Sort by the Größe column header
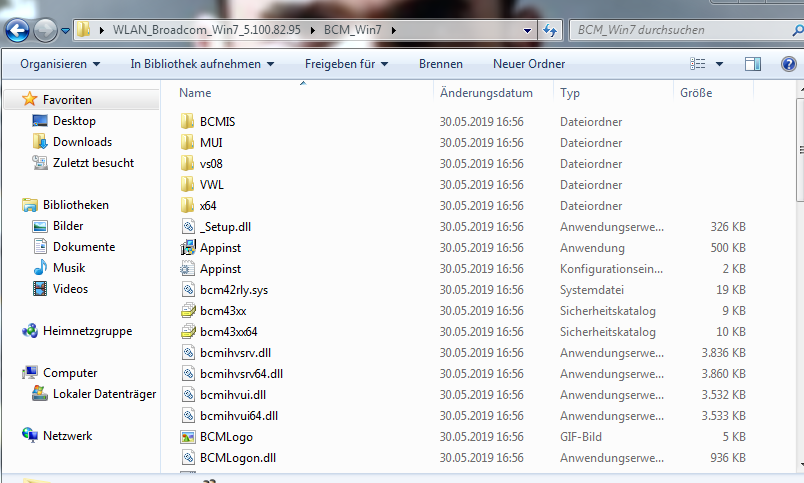Image resolution: width=804 pixels, height=483 pixels. pos(696,93)
